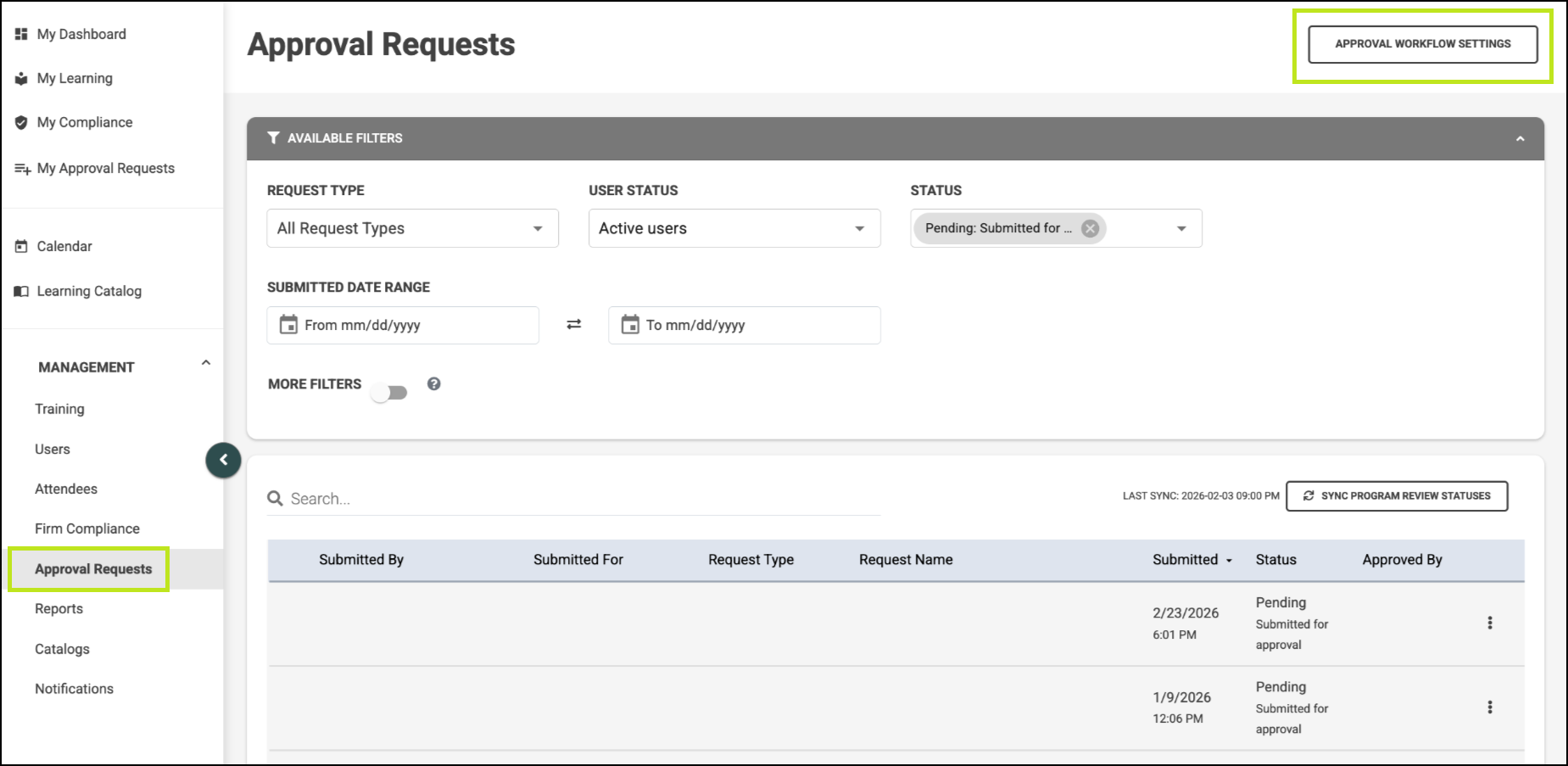
Task: Click the help question mark icon beside More Filters
Action: pos(433,384)
